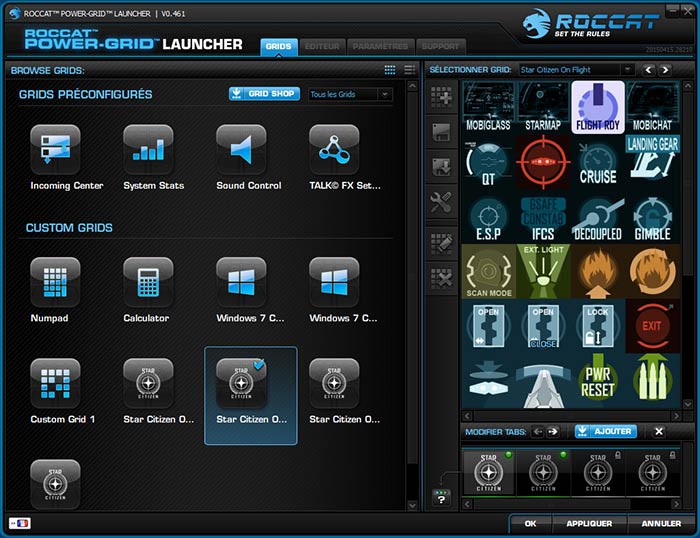This screenshot has width=700, height=538.
Task: Click the GIMBLE icon
Action: click(x=653, y=217)
